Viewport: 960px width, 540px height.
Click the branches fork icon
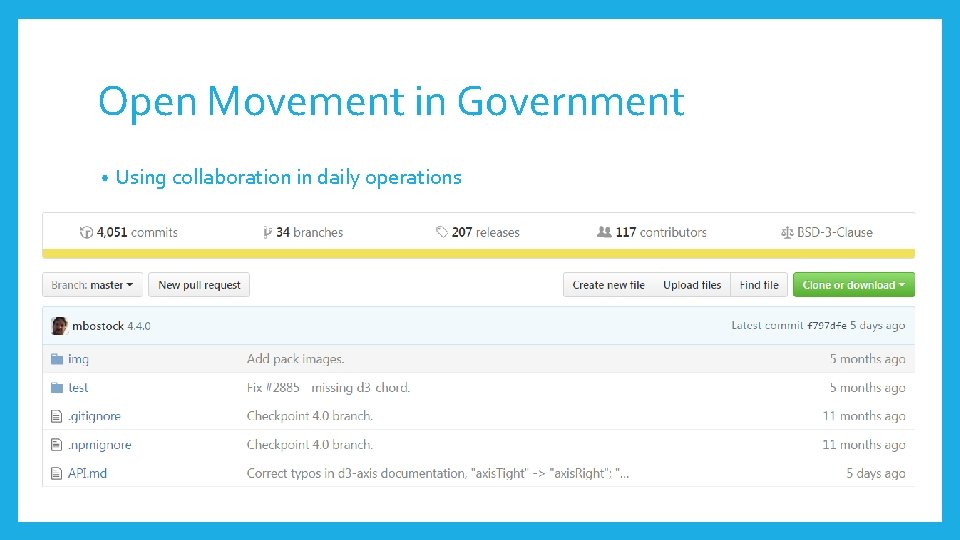tap(267, 233)
